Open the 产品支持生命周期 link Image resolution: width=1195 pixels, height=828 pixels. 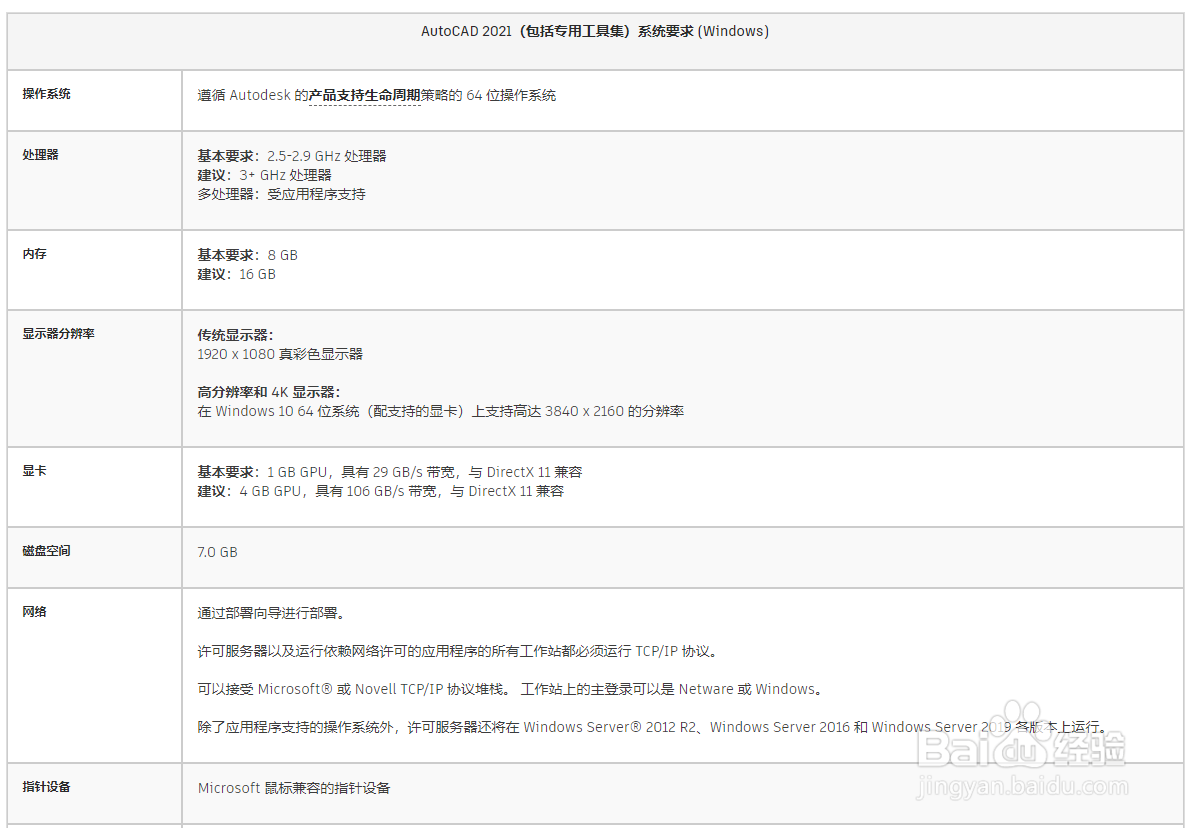[363, 95]
